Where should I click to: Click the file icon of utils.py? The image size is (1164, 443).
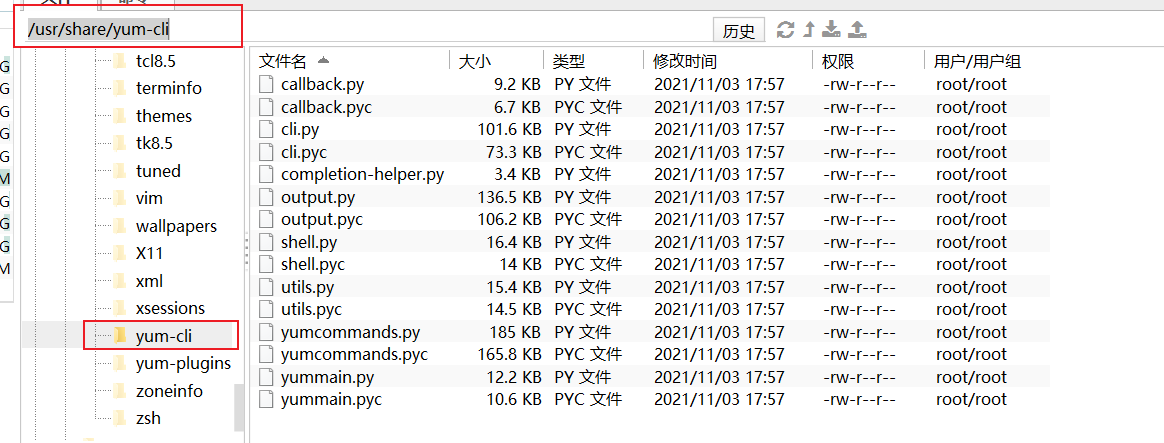(x=266, y=287)
